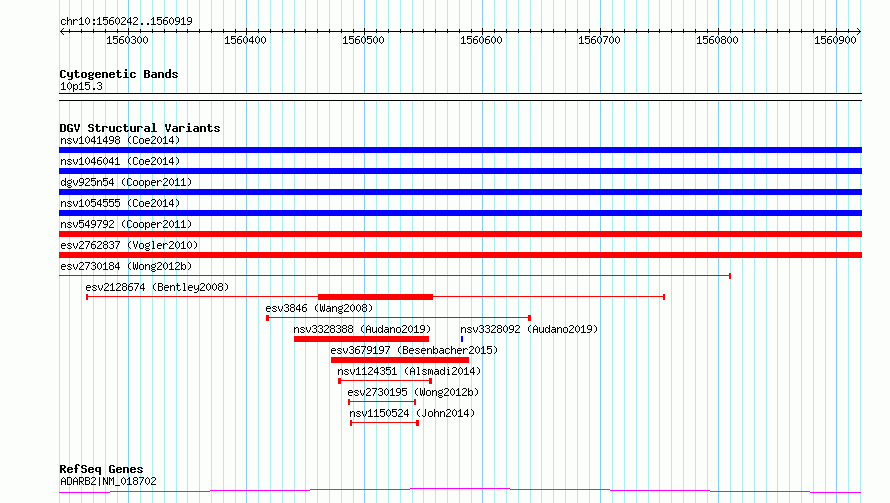Click the ruler's right arrow end

[859, 31]
